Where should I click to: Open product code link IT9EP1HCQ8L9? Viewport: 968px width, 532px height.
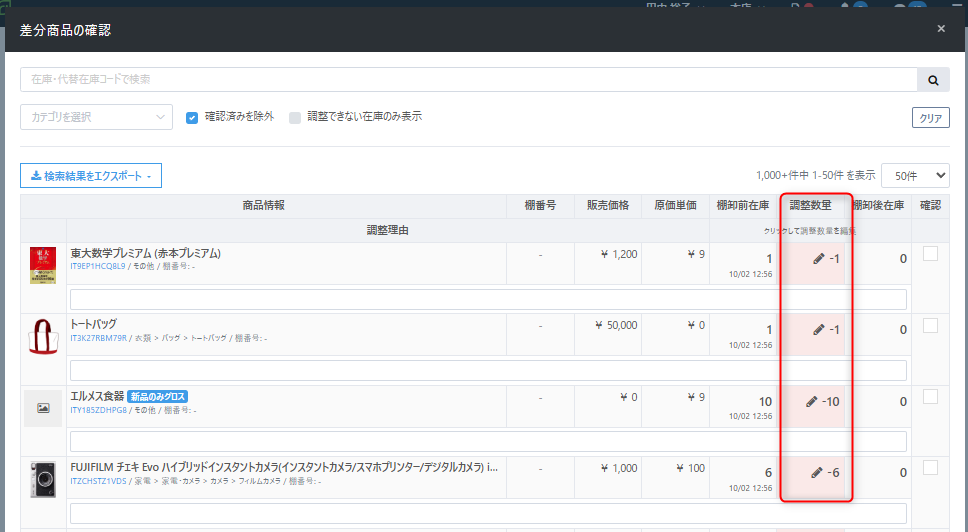98,267
